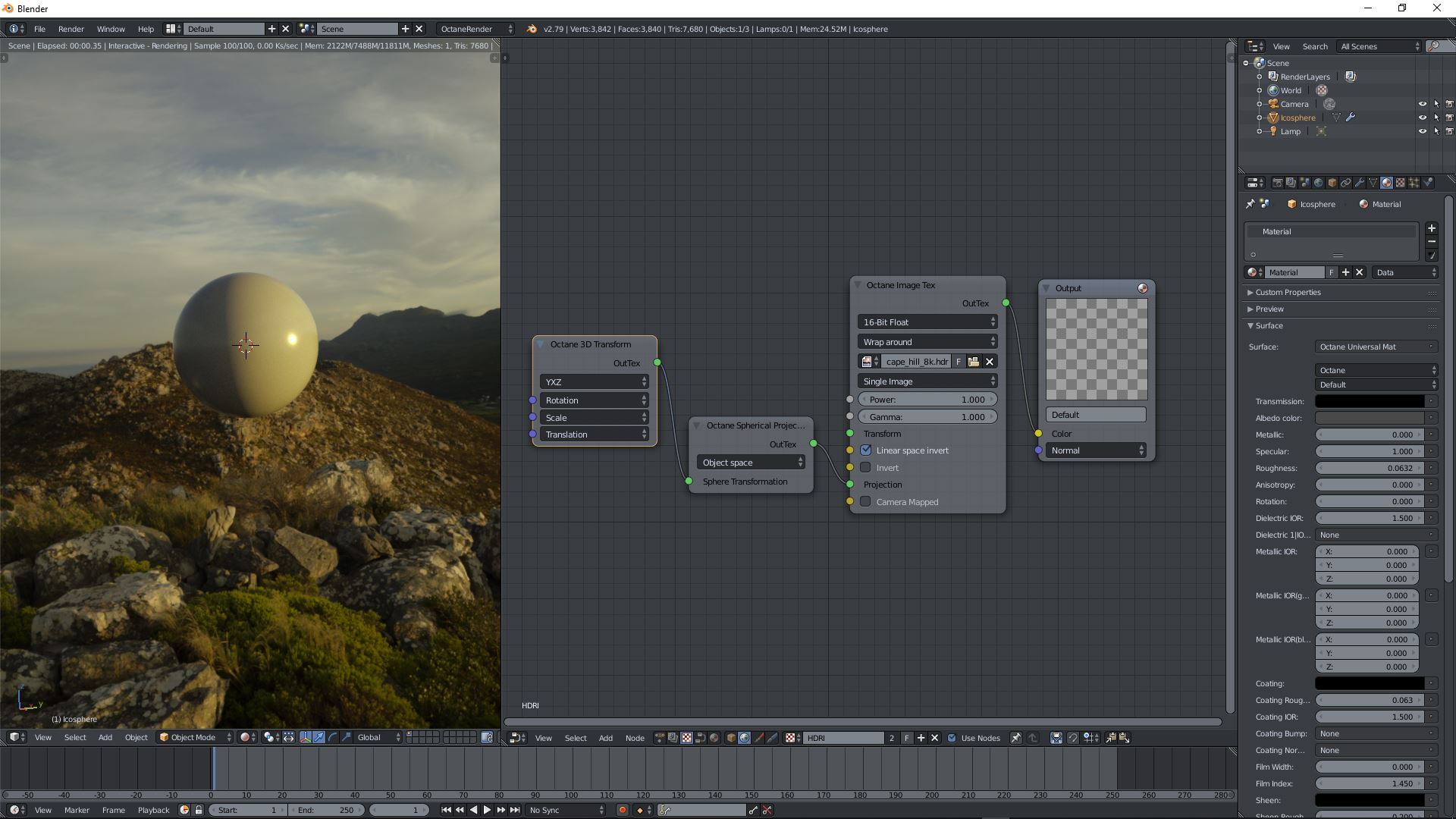
Task: Open the Render menu
Action: click(x=71, y=29)
